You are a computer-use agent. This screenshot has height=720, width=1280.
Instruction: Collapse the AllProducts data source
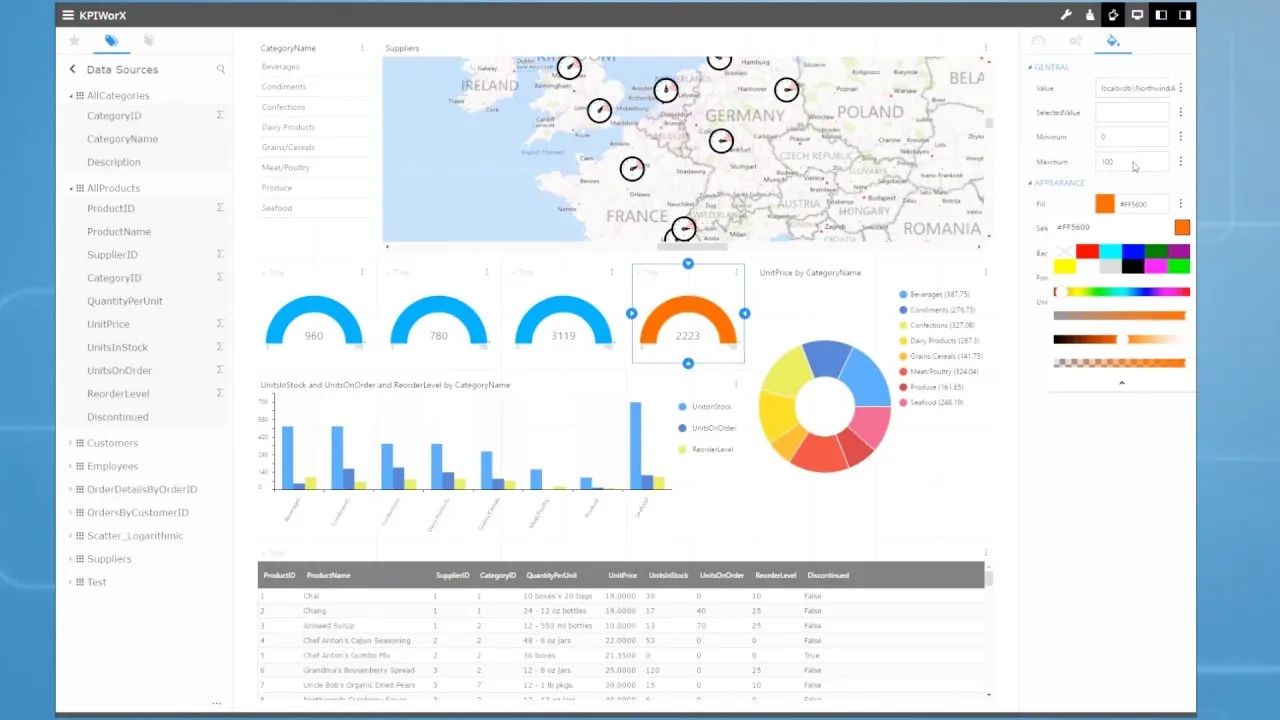[71, 188]
